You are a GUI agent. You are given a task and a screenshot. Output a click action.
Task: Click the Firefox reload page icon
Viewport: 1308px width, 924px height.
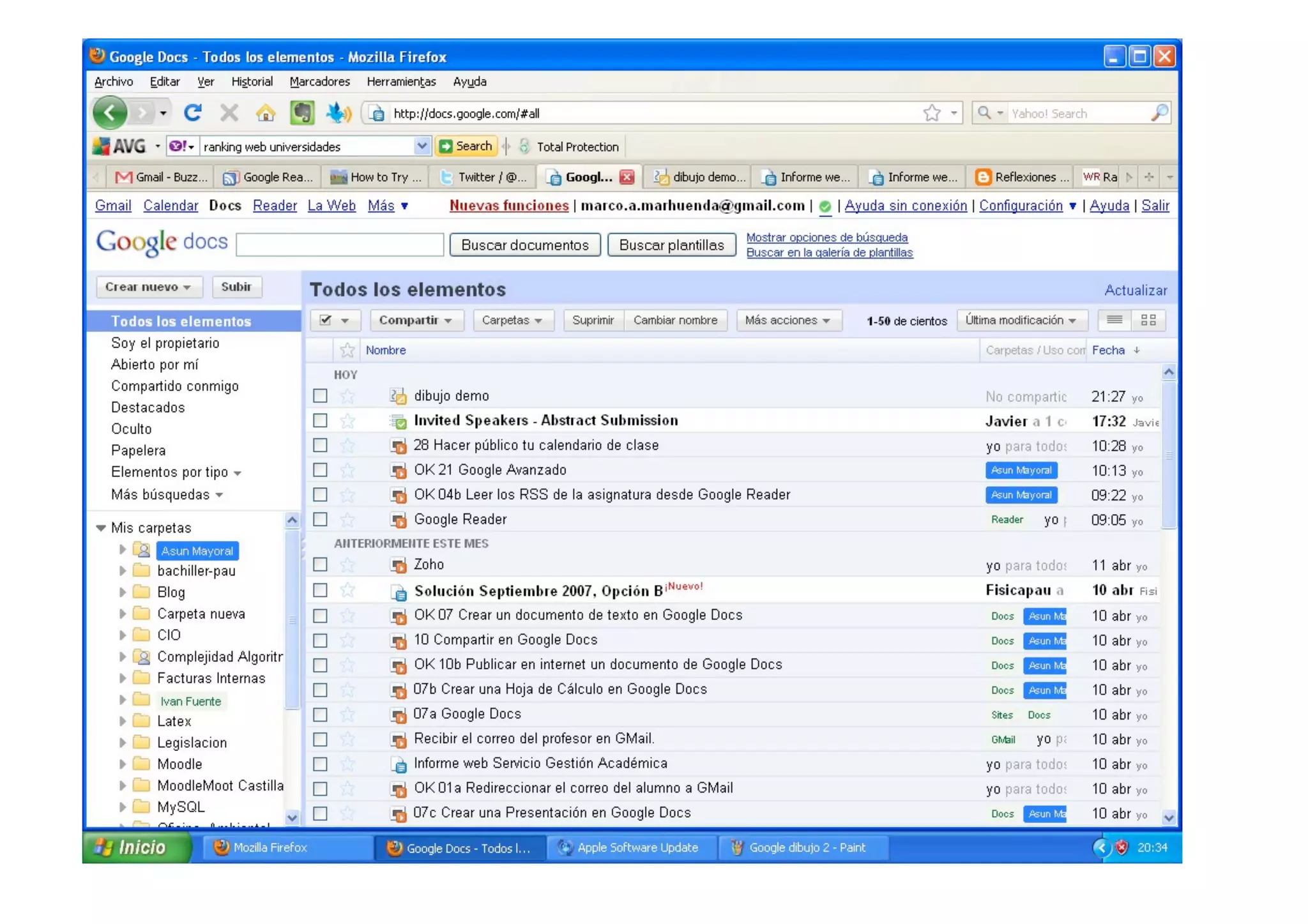tap(193, 113)
